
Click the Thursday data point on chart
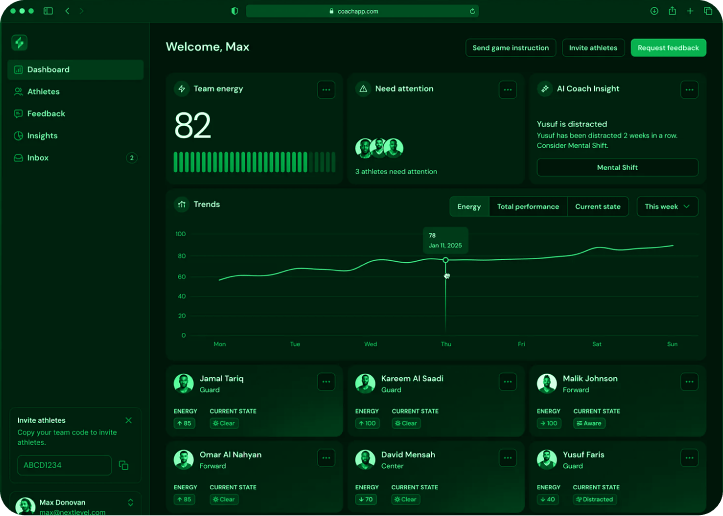(x=446, y=260)
